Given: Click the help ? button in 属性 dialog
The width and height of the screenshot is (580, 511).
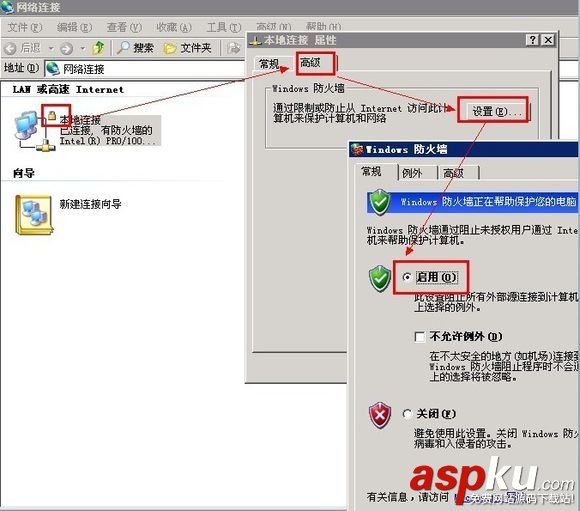Looking at the screenshot, I should point(532,40).
